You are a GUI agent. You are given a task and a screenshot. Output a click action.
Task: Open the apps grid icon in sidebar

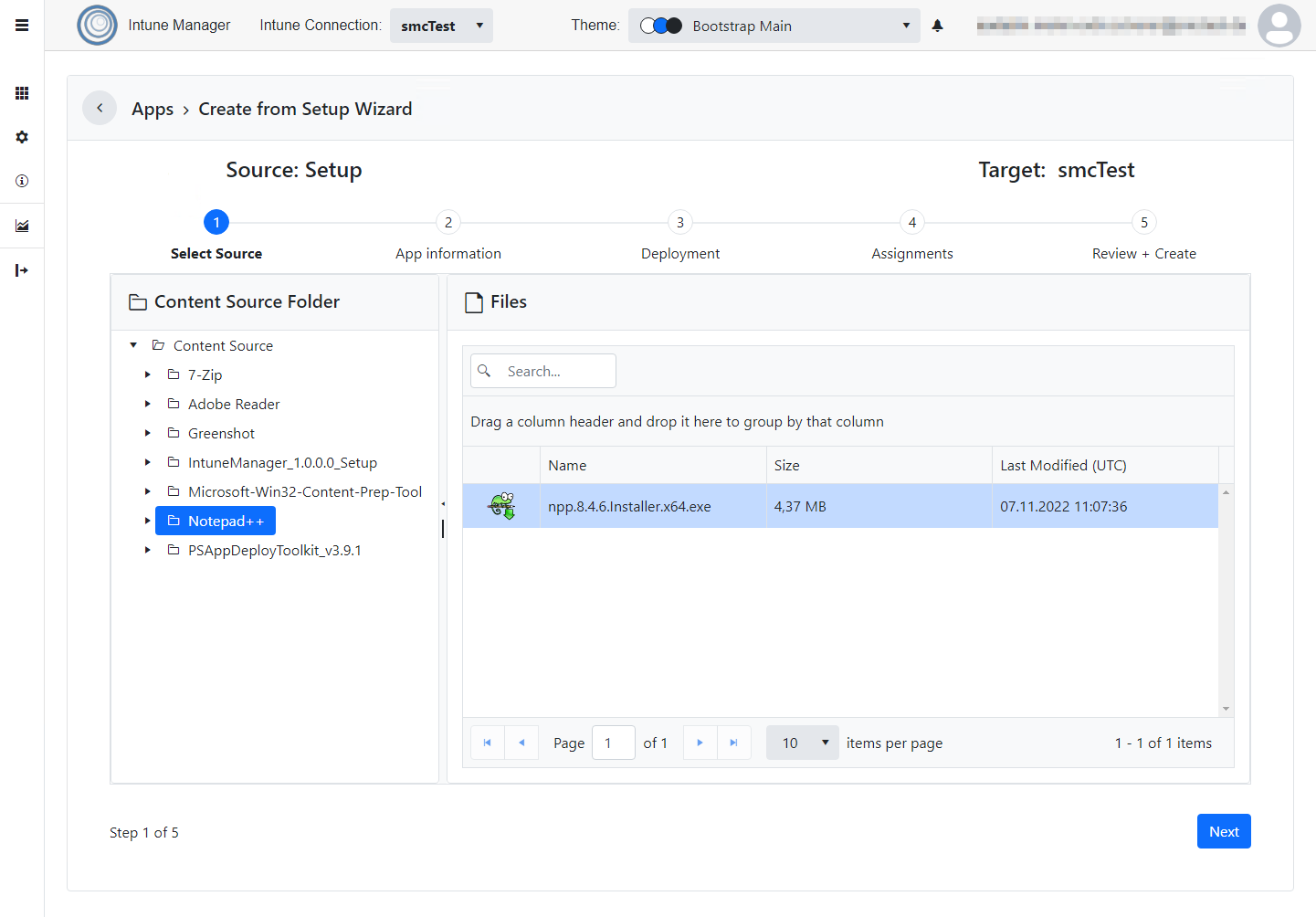(x=22, y=93)
